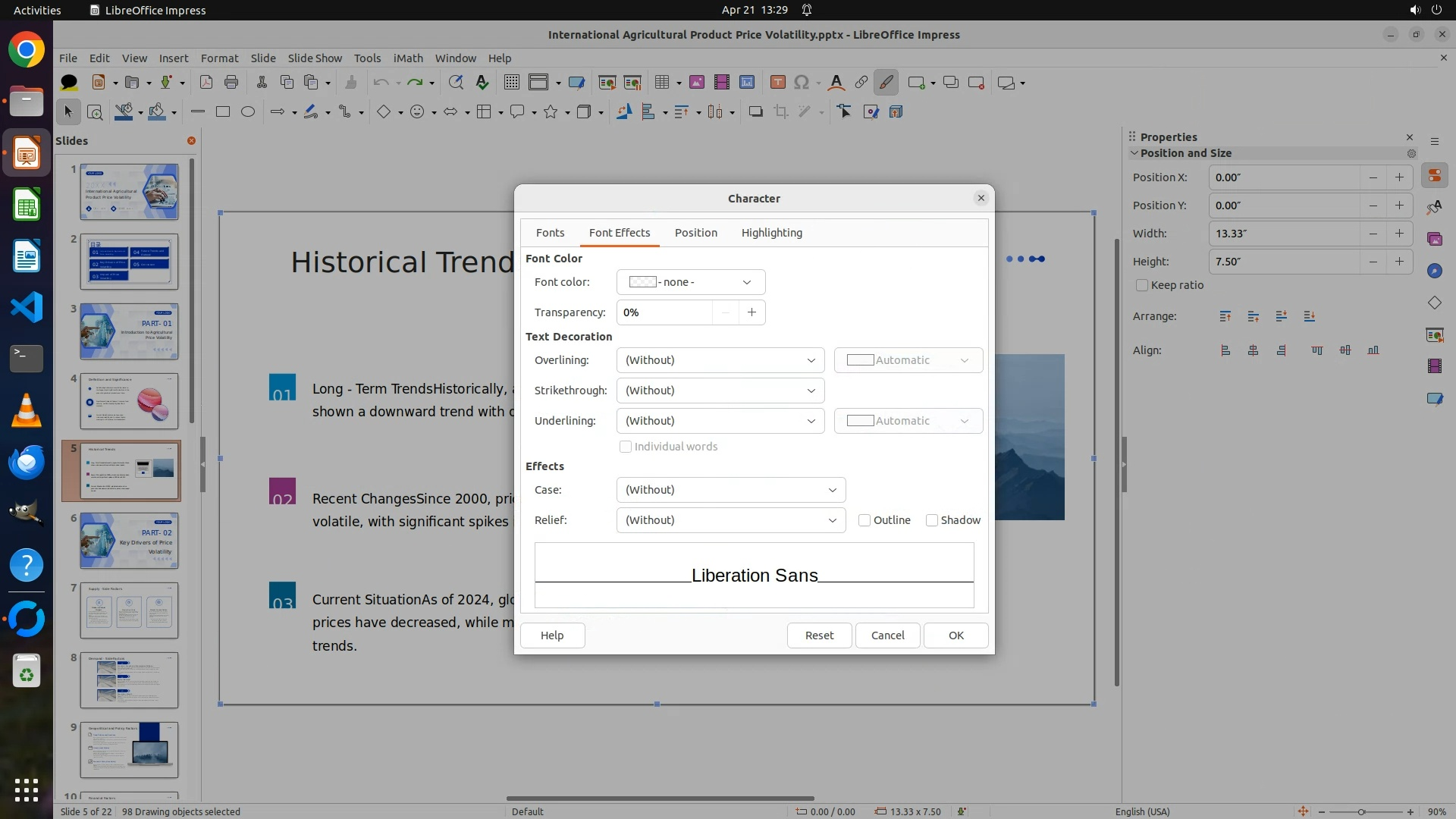Toggle the Keep ratio checkbox
Screen dimensions: 1456x819
point(1142,285)
